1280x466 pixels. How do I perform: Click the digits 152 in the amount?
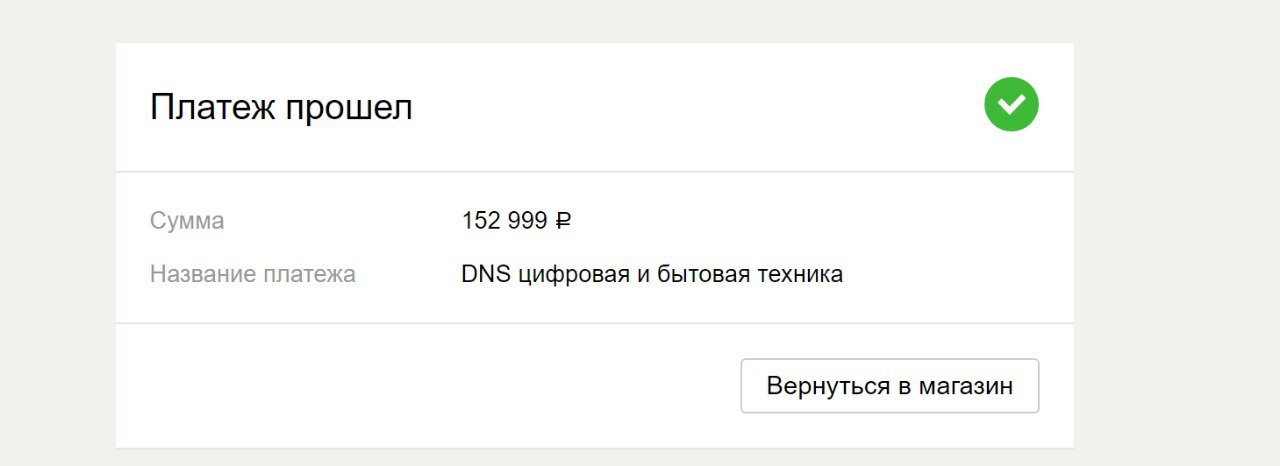481,221
